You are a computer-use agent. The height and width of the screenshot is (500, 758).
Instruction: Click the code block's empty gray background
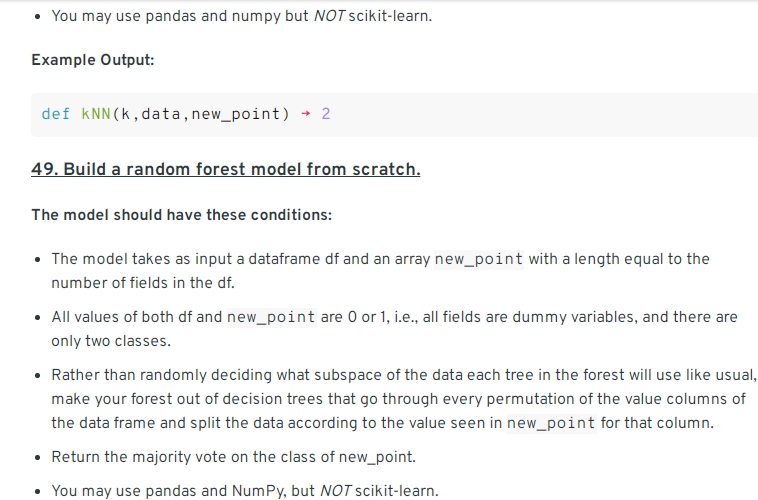click(532, 115)
